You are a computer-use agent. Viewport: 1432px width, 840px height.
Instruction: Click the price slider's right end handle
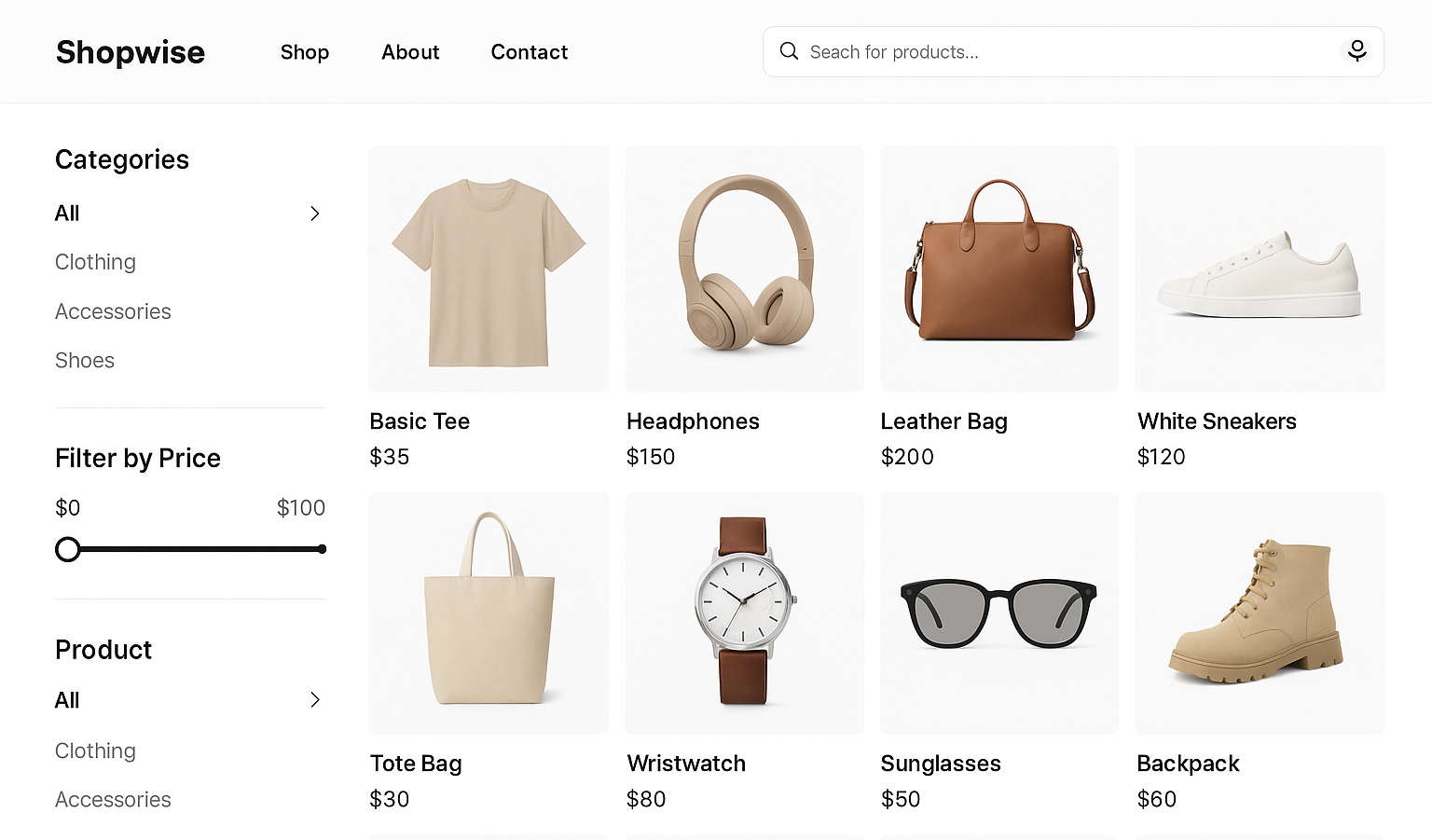pyautogui.click(x=322, y=549)
